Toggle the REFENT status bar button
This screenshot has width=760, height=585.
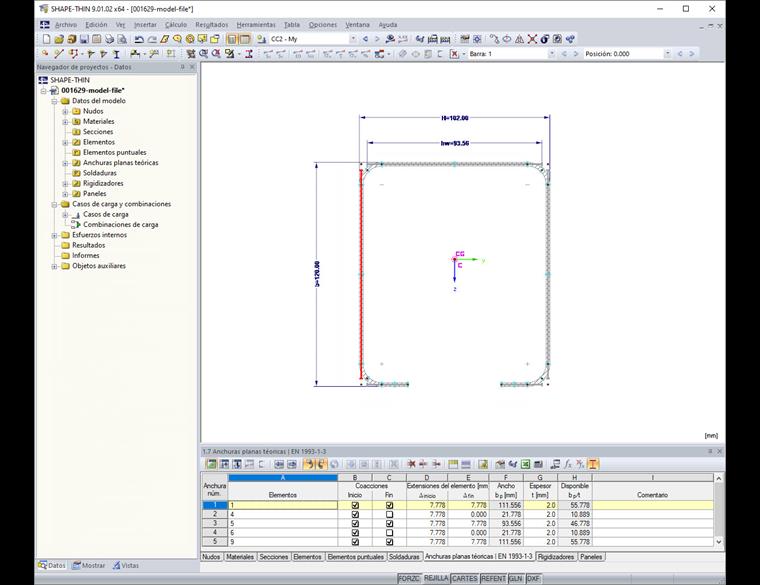click(493, 579)
